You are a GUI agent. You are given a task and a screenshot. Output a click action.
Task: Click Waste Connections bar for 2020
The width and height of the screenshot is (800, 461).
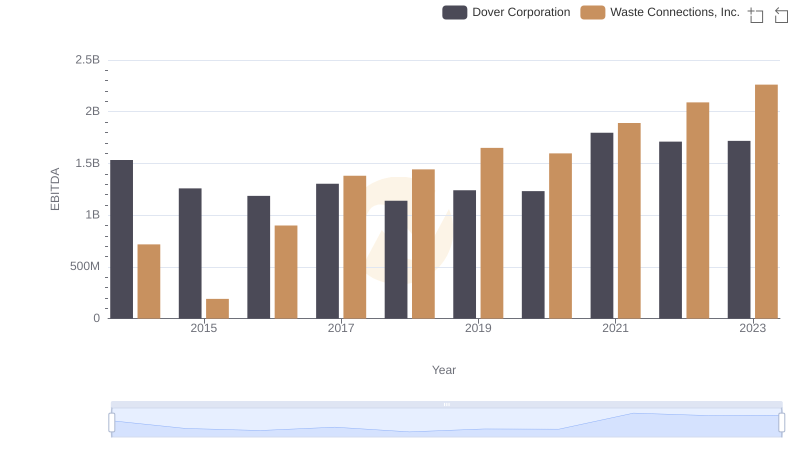(x=560, y=236)
